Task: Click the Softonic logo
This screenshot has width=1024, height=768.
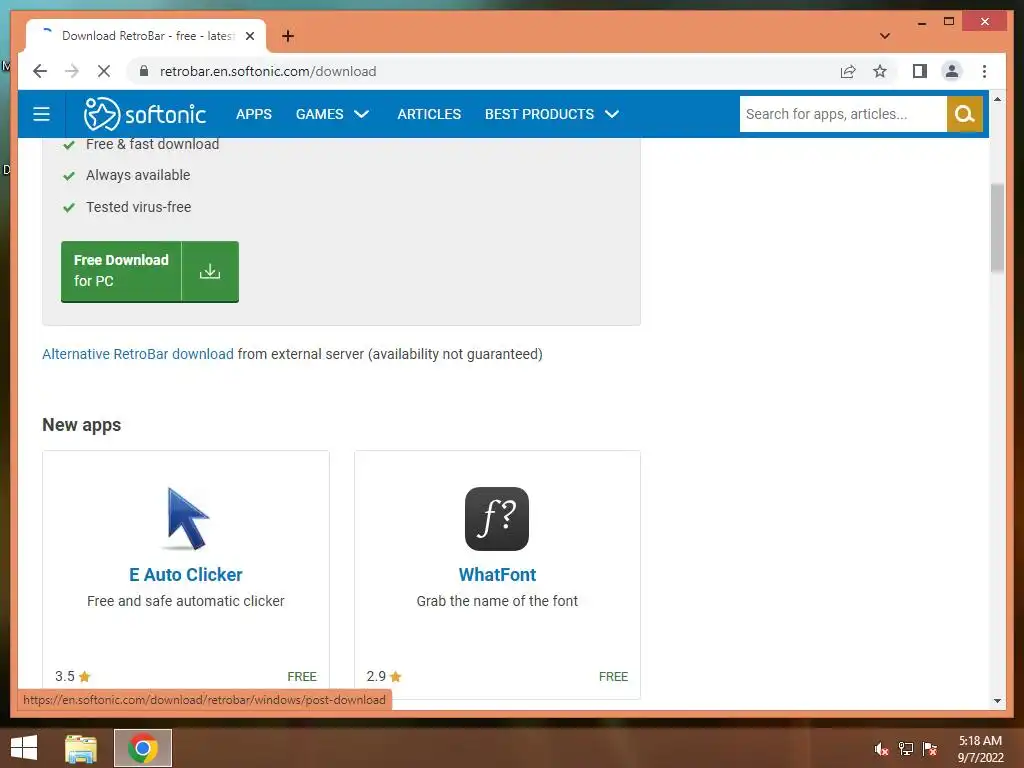Action: pyautogui.click(x=144, y=114)
